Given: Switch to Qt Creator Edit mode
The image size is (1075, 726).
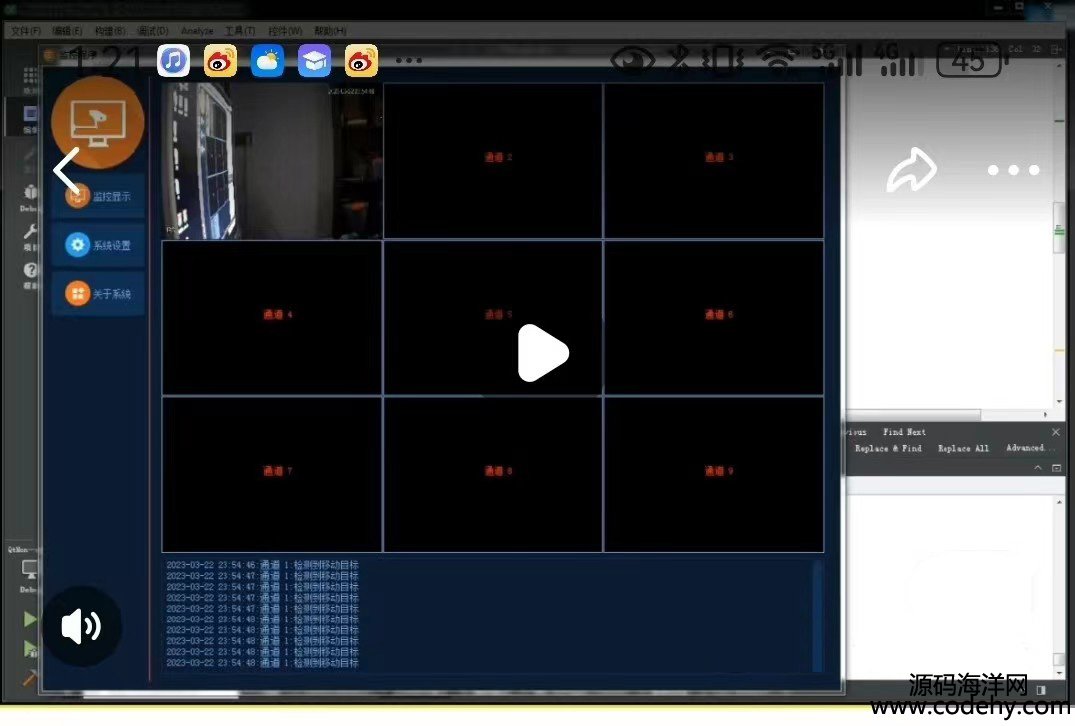Looking at the screenshot, I should pos(30,117).
